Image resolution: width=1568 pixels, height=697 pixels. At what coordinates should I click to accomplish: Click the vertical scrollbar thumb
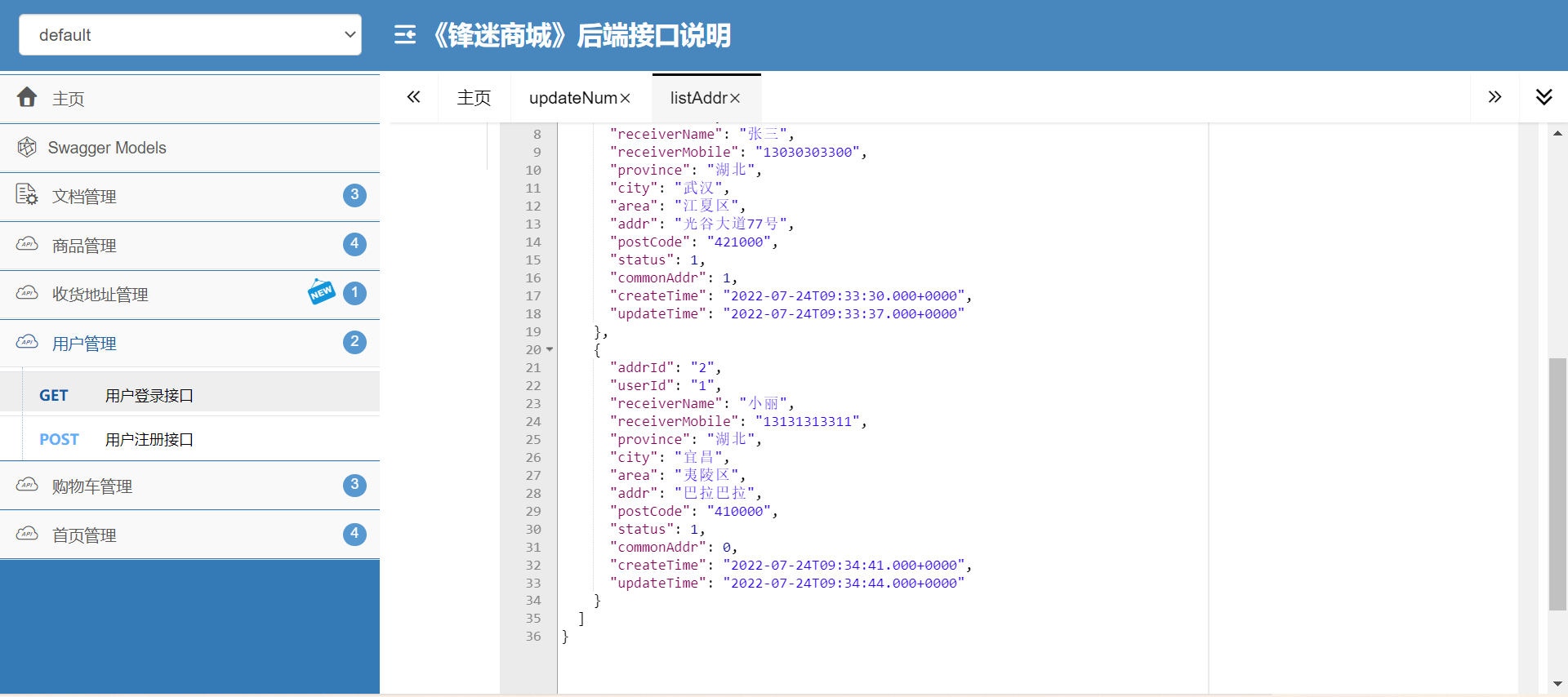click(x=1557, y=484)
